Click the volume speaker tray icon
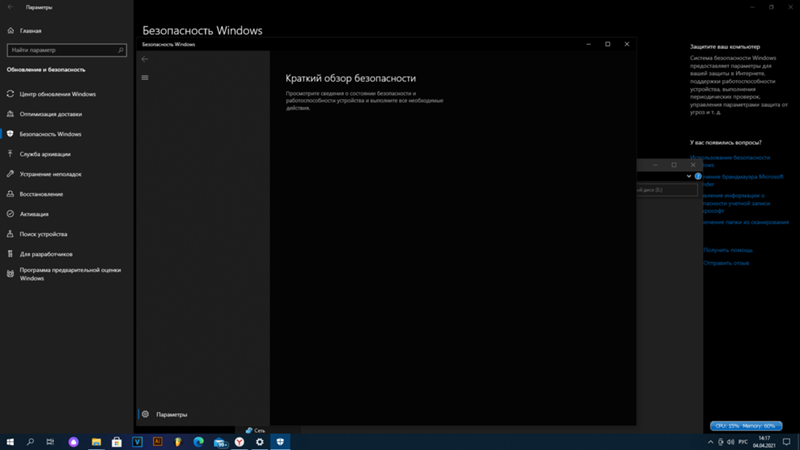800x450 pixels. point(731,442)
